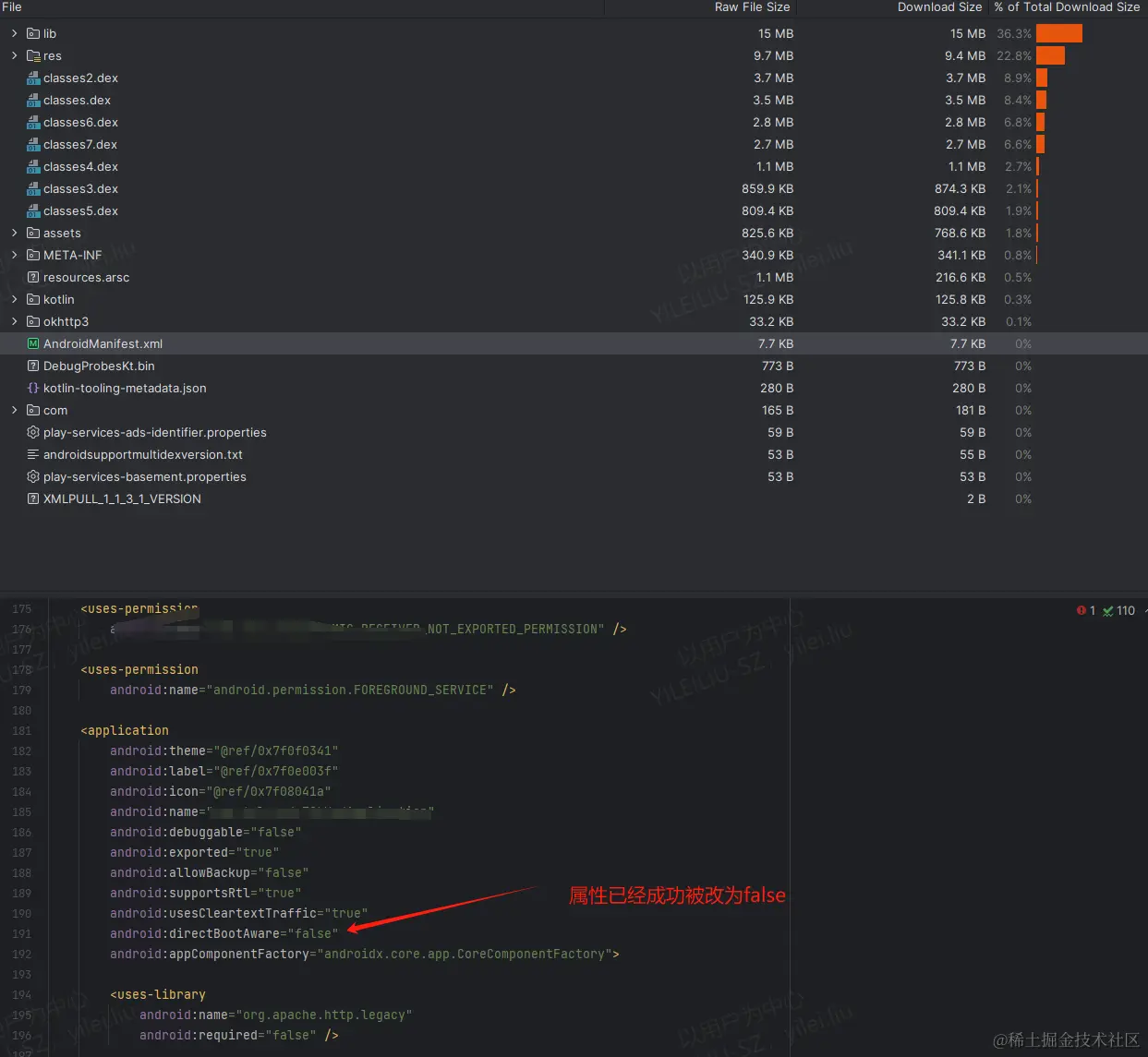Click the META-INF folder icon
The image size is (1148, 1057).
coord(33,255)
